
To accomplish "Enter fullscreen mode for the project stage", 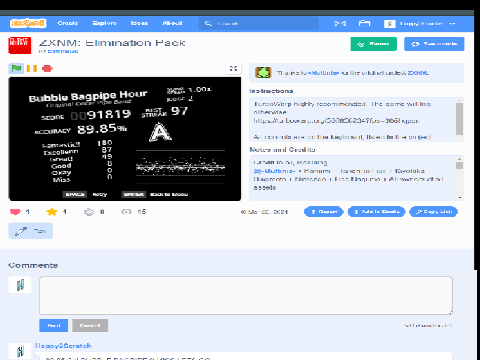I will 233,68.
